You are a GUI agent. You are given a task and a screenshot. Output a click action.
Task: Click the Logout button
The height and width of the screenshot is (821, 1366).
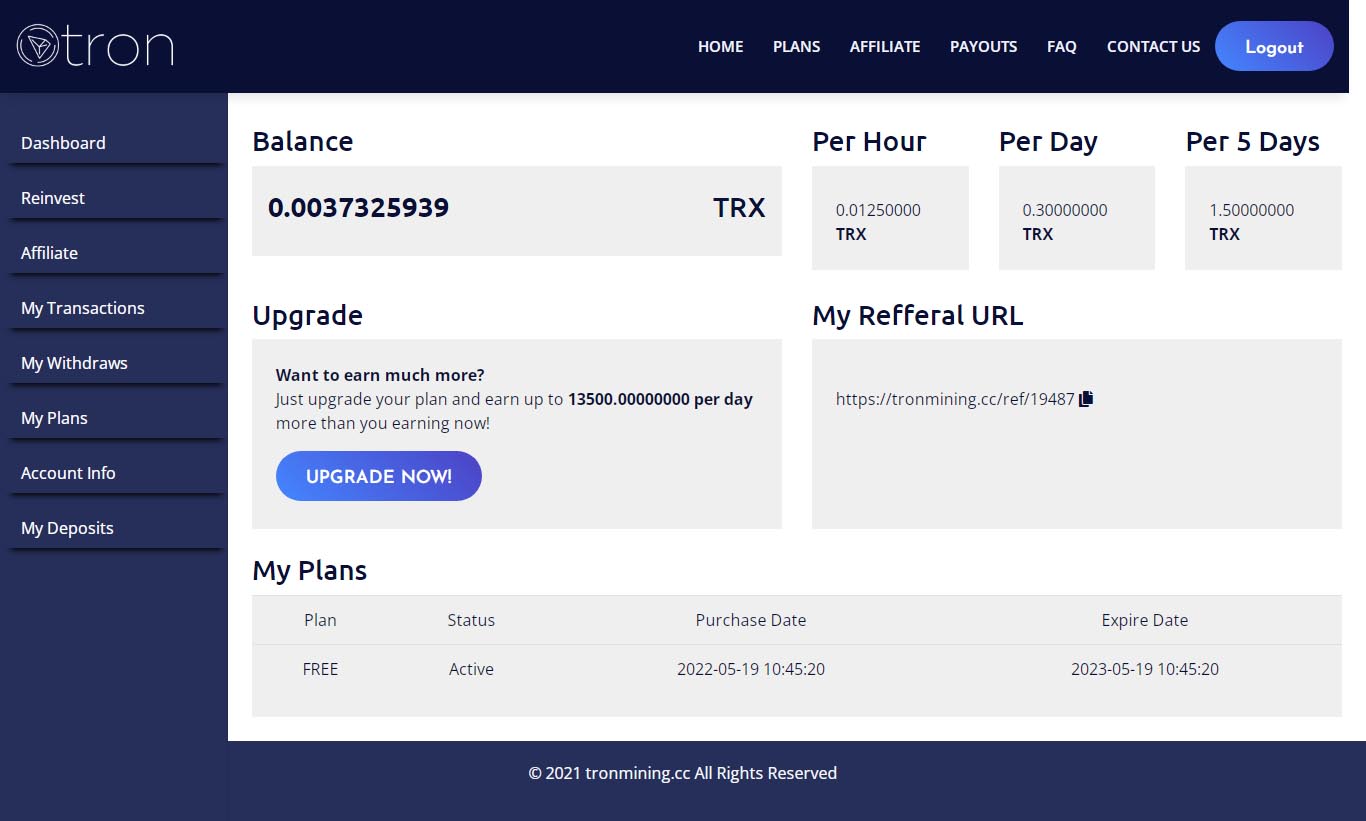[x=1274, y=46]
